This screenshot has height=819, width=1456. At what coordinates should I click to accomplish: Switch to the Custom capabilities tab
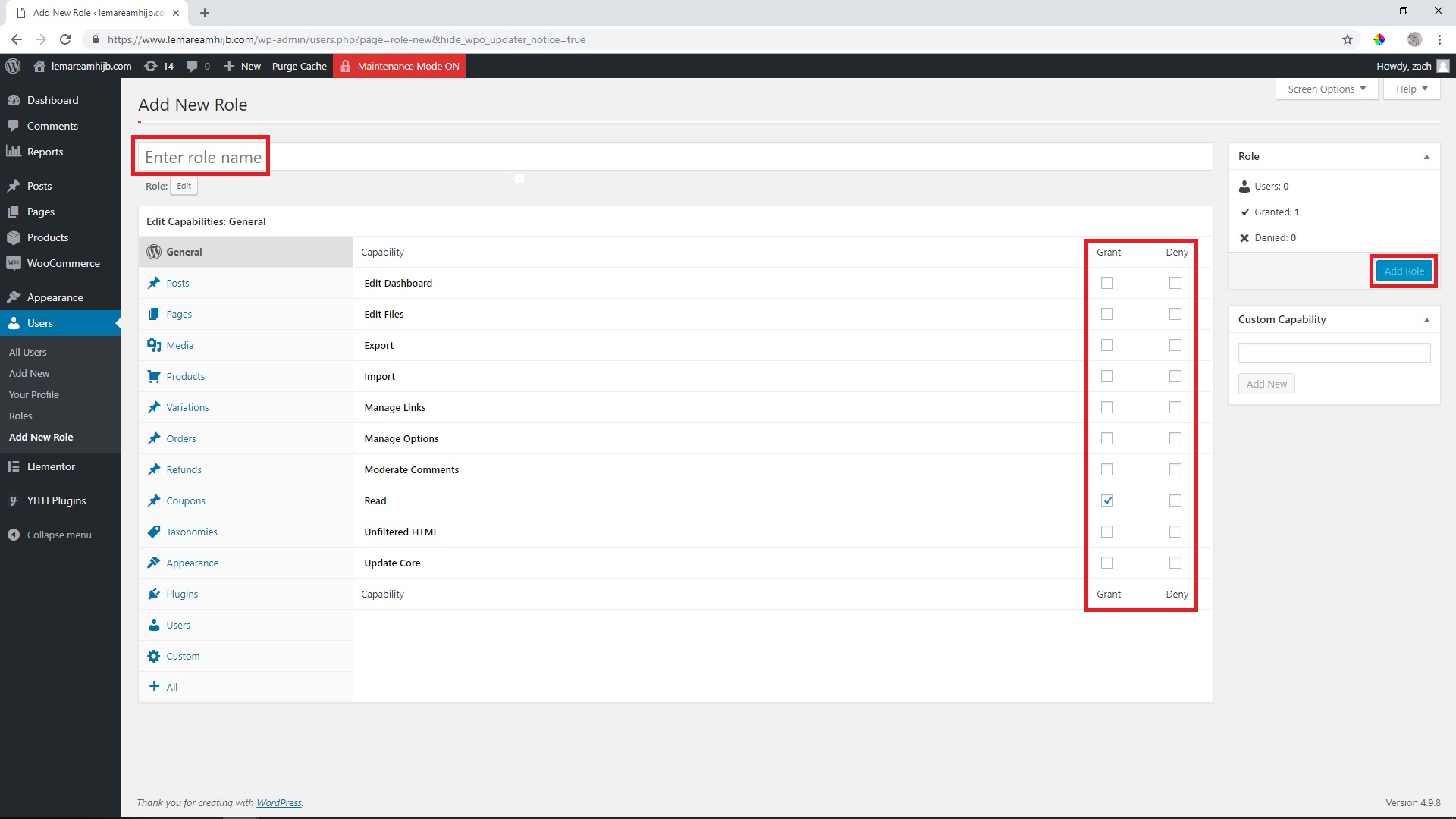tap(246, 656)
